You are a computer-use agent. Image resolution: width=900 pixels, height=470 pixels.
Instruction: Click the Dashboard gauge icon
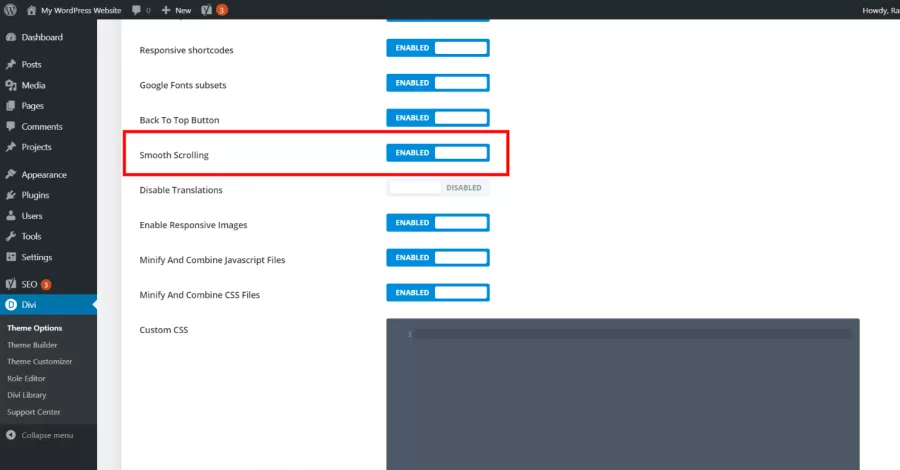11,37
